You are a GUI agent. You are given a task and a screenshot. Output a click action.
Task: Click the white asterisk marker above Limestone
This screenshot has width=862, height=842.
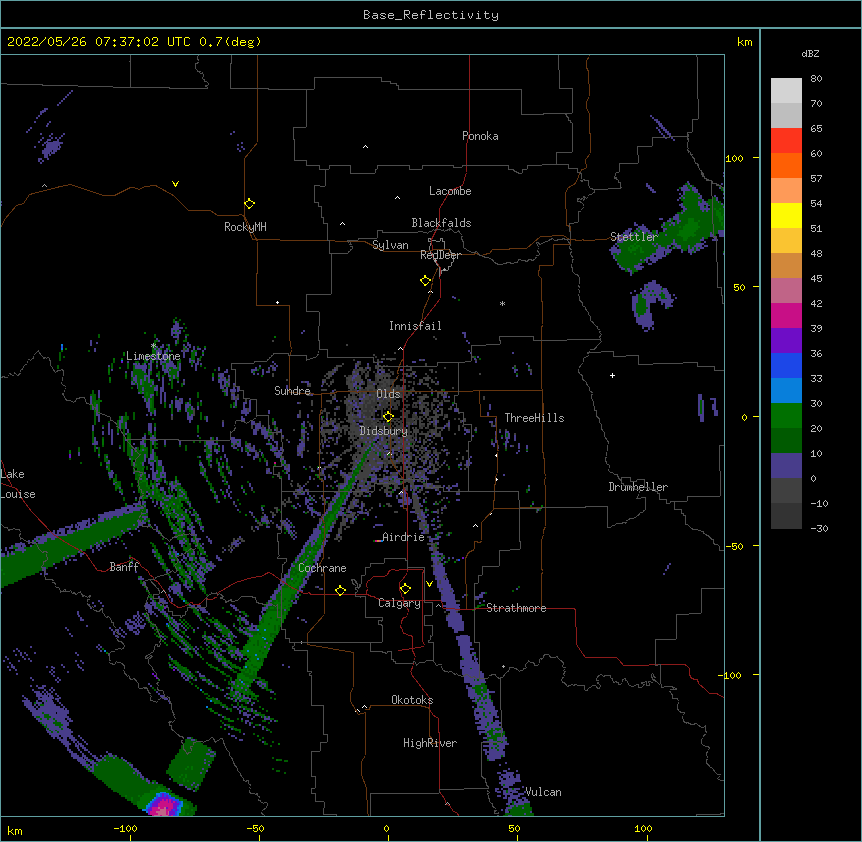coord(153,346)
